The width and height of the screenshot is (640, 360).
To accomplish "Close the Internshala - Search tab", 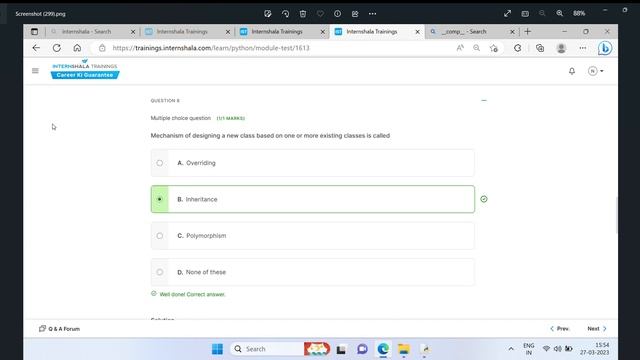I will pyautogui.click(x=133, y=31).
